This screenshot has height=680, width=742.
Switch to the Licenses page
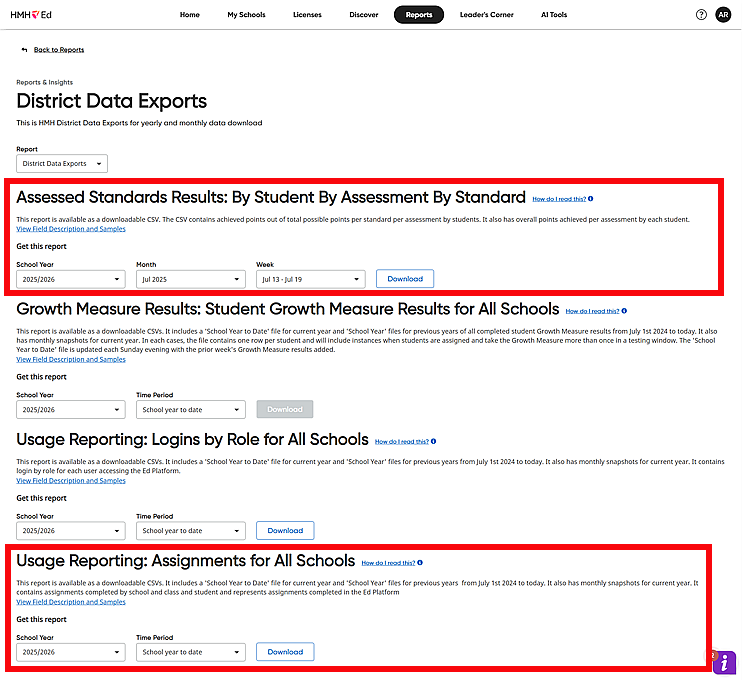(x=307, y=15)
